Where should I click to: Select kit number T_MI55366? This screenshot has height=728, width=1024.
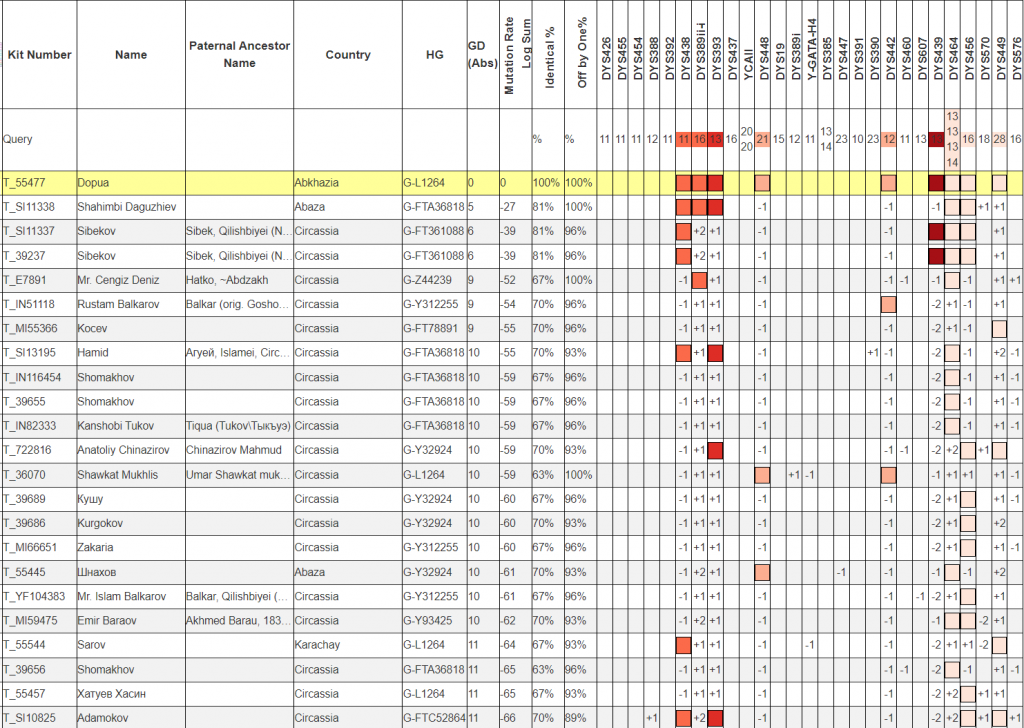[30, 328]
